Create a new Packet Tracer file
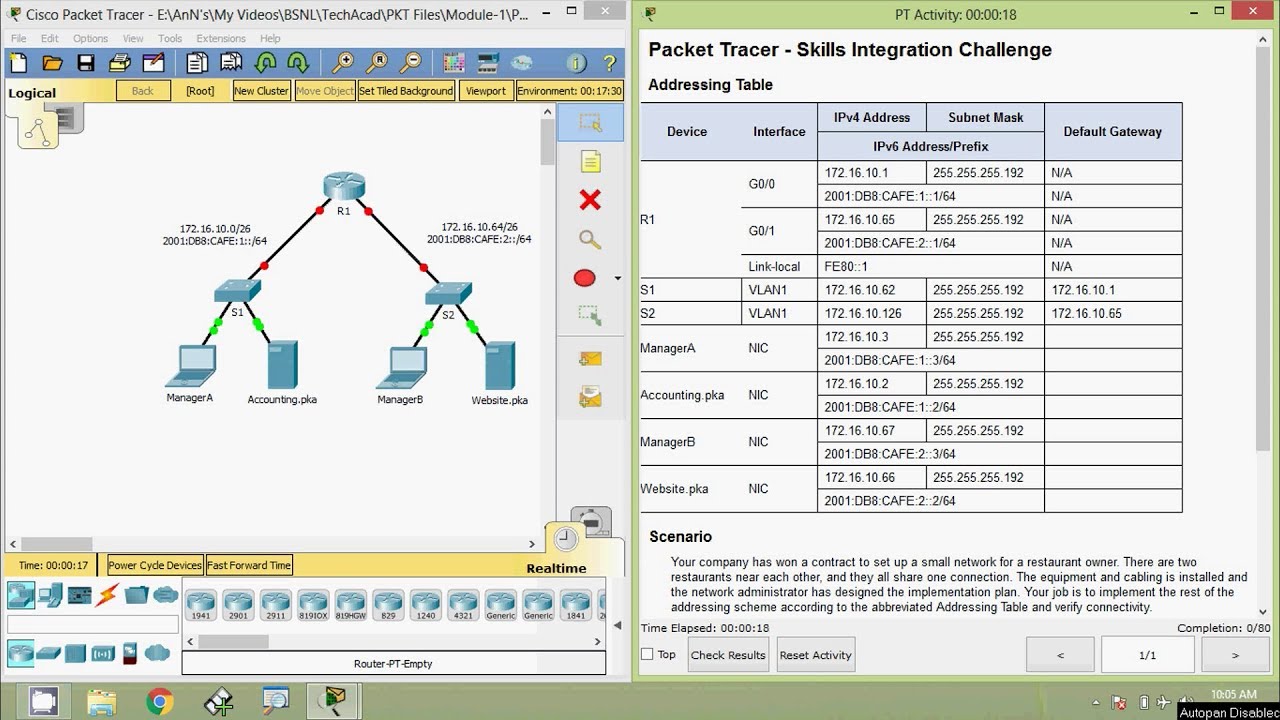Viewport: 1280px width, 720px height. [x=19, y=63]
